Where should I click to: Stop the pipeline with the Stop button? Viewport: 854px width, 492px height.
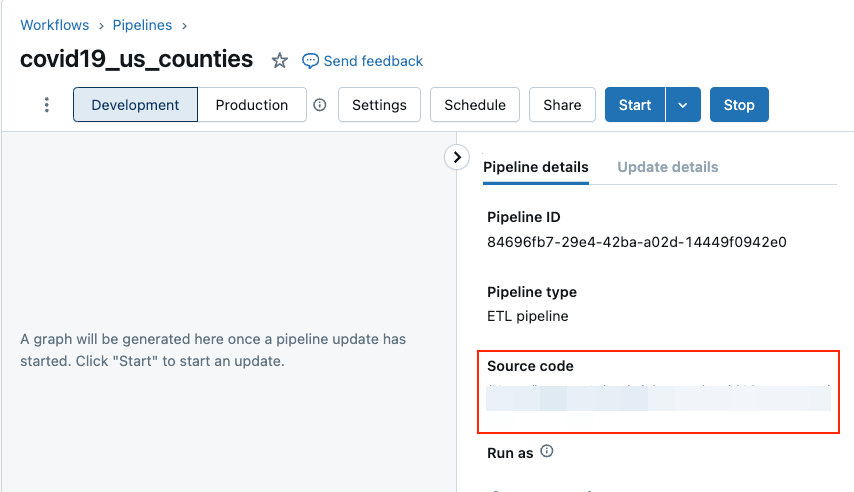739,105
